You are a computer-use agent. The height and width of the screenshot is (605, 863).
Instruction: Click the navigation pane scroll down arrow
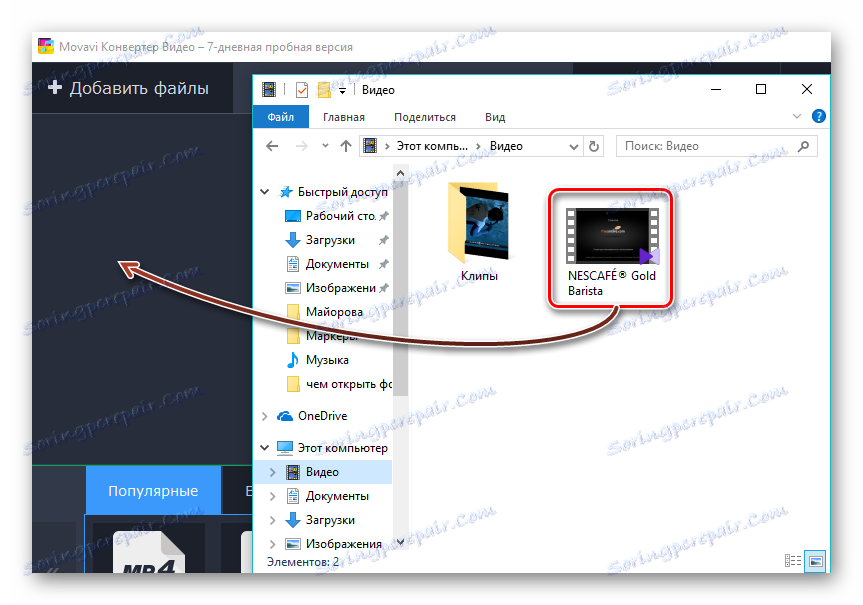click(400, 542)
